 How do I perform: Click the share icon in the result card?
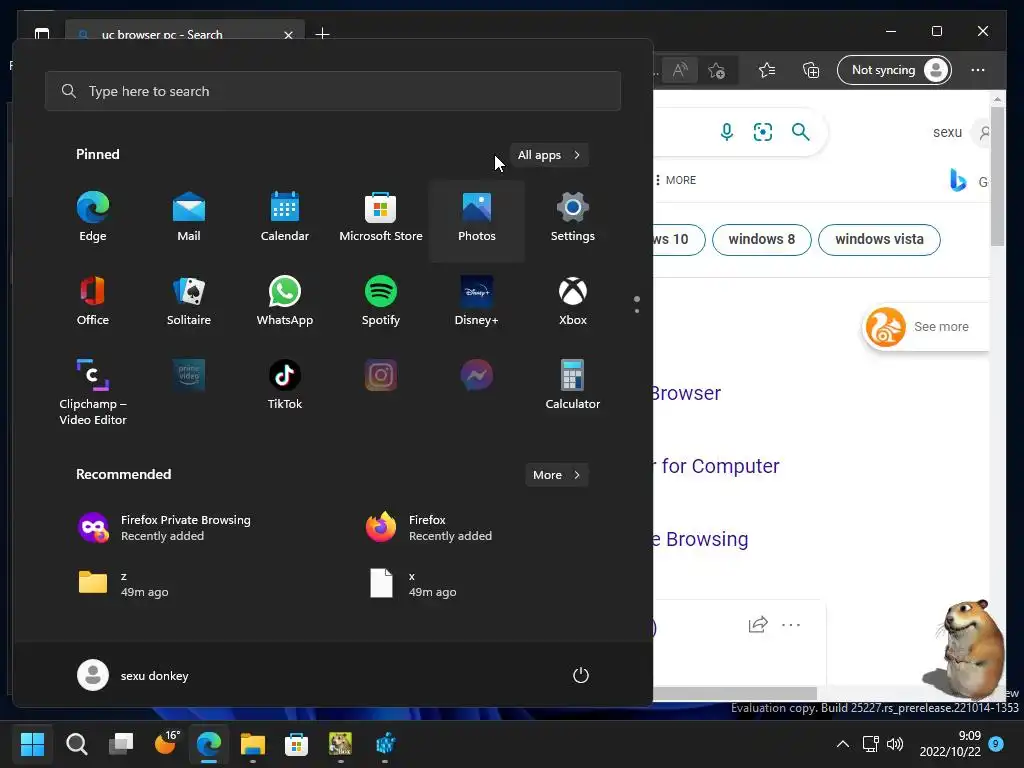(758, 625)
